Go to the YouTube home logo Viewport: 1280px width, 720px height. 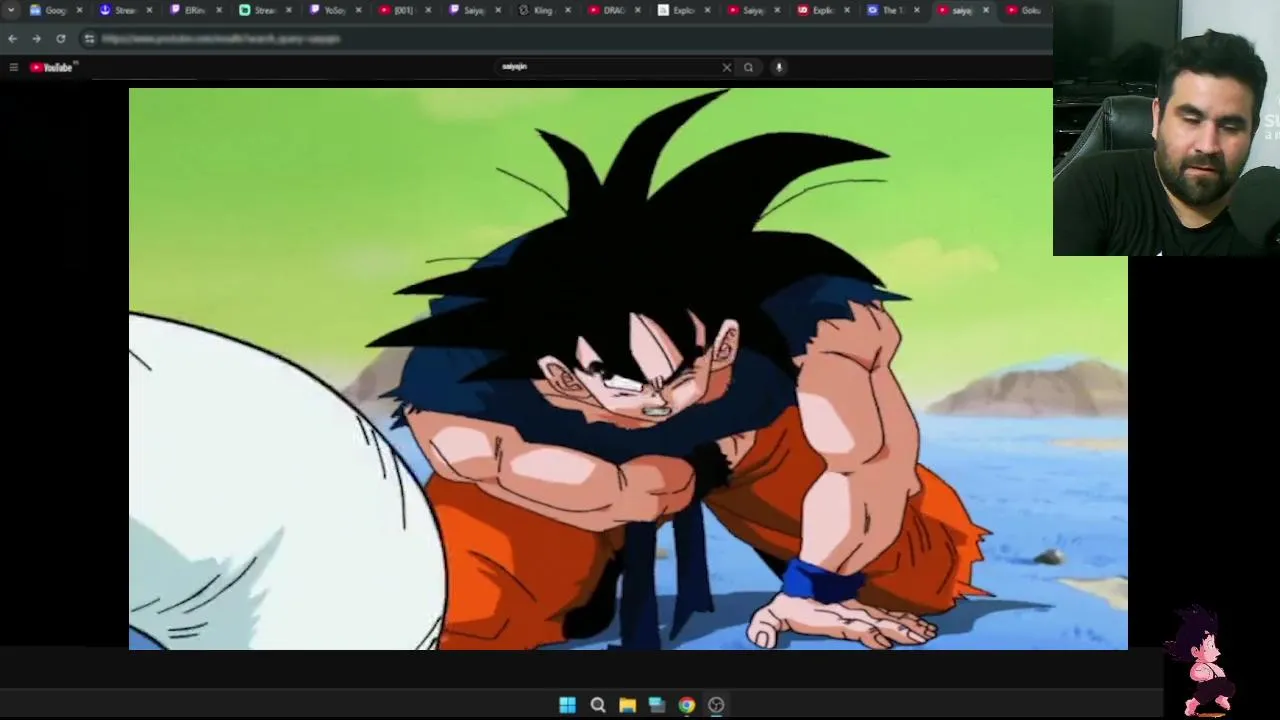[51, 67]
